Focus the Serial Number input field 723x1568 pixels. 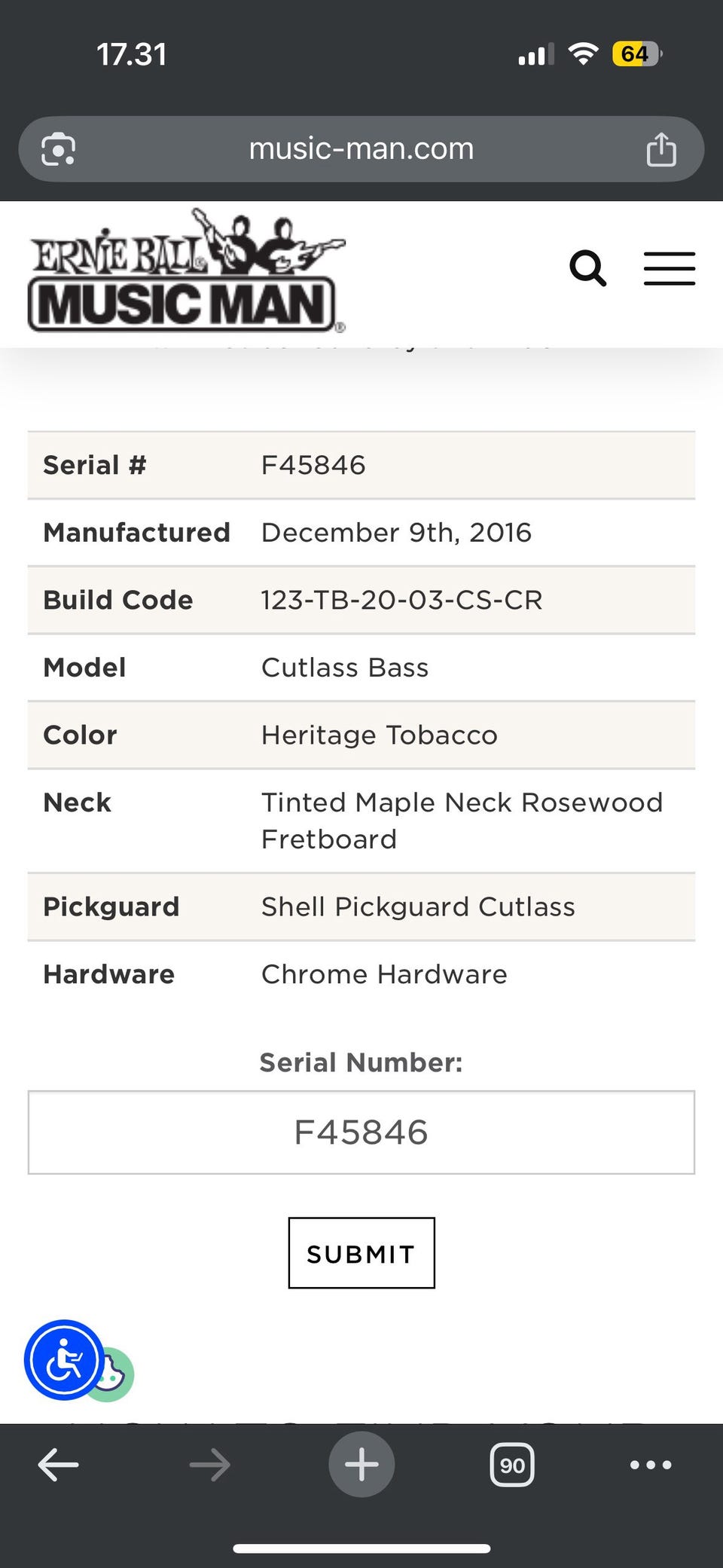pyautogui.click(x=361, y=1132)
